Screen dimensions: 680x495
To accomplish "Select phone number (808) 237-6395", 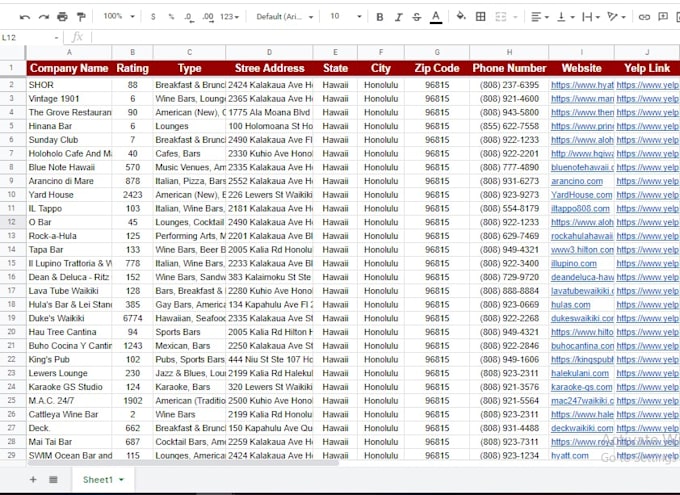I will (509, 85).
